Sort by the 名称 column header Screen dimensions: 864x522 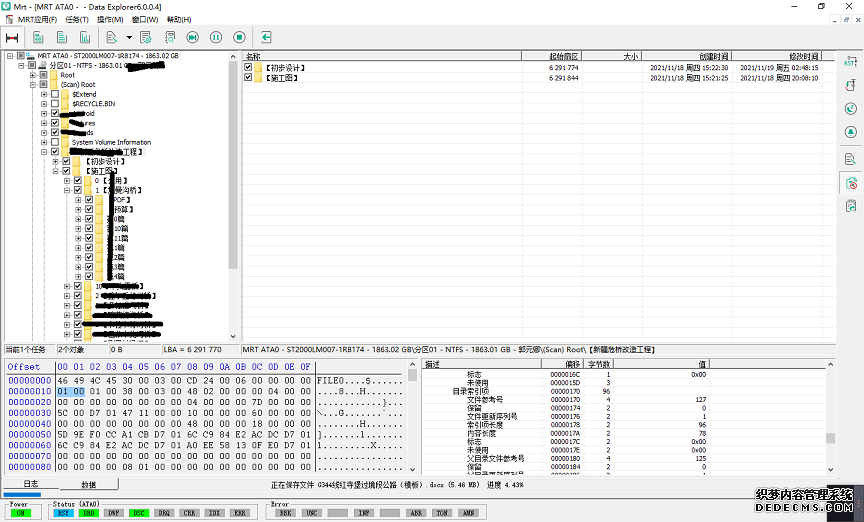coord(382,56)
